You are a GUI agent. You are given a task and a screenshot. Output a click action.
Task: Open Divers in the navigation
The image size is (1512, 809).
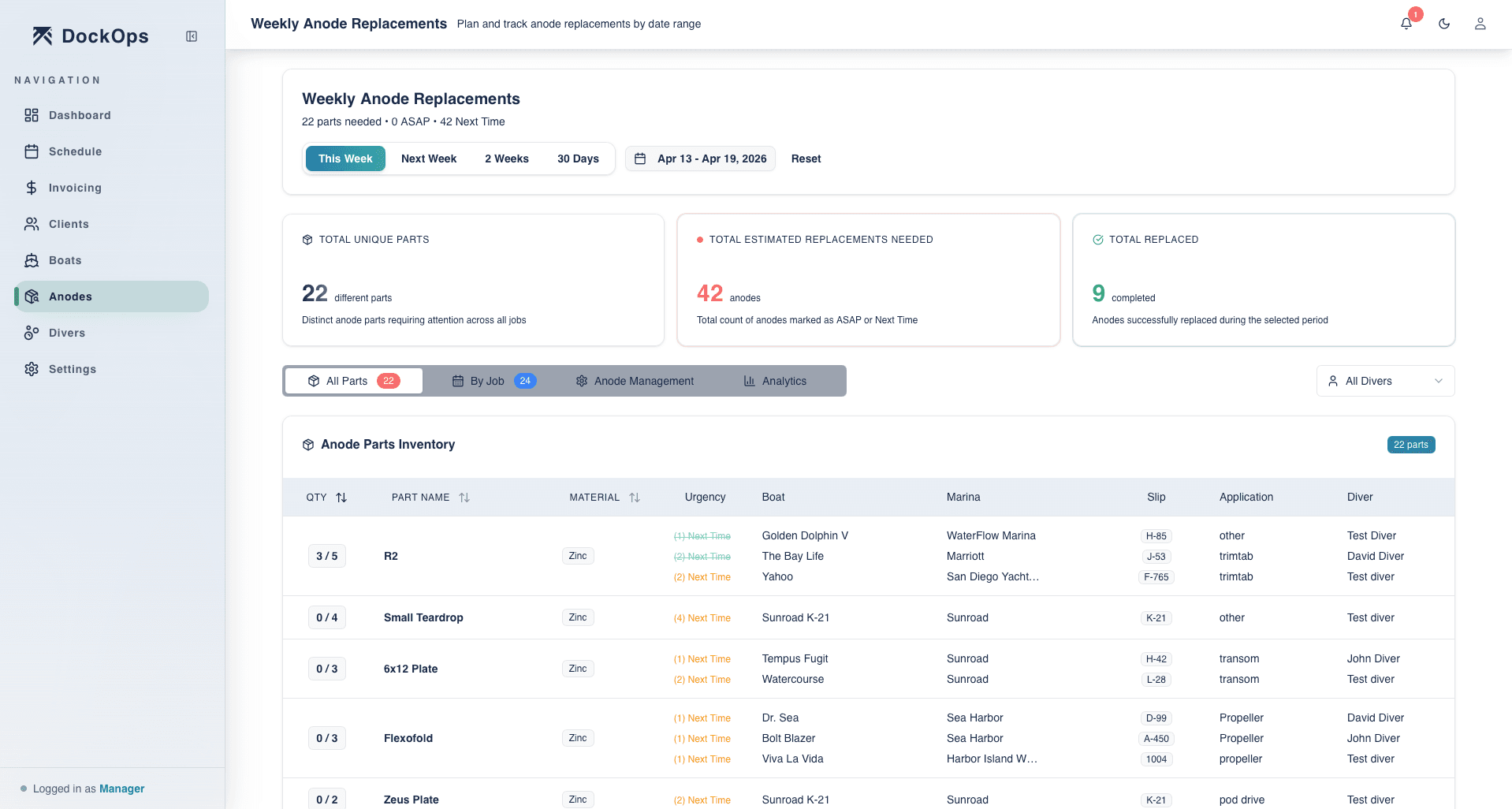point(111,333)
